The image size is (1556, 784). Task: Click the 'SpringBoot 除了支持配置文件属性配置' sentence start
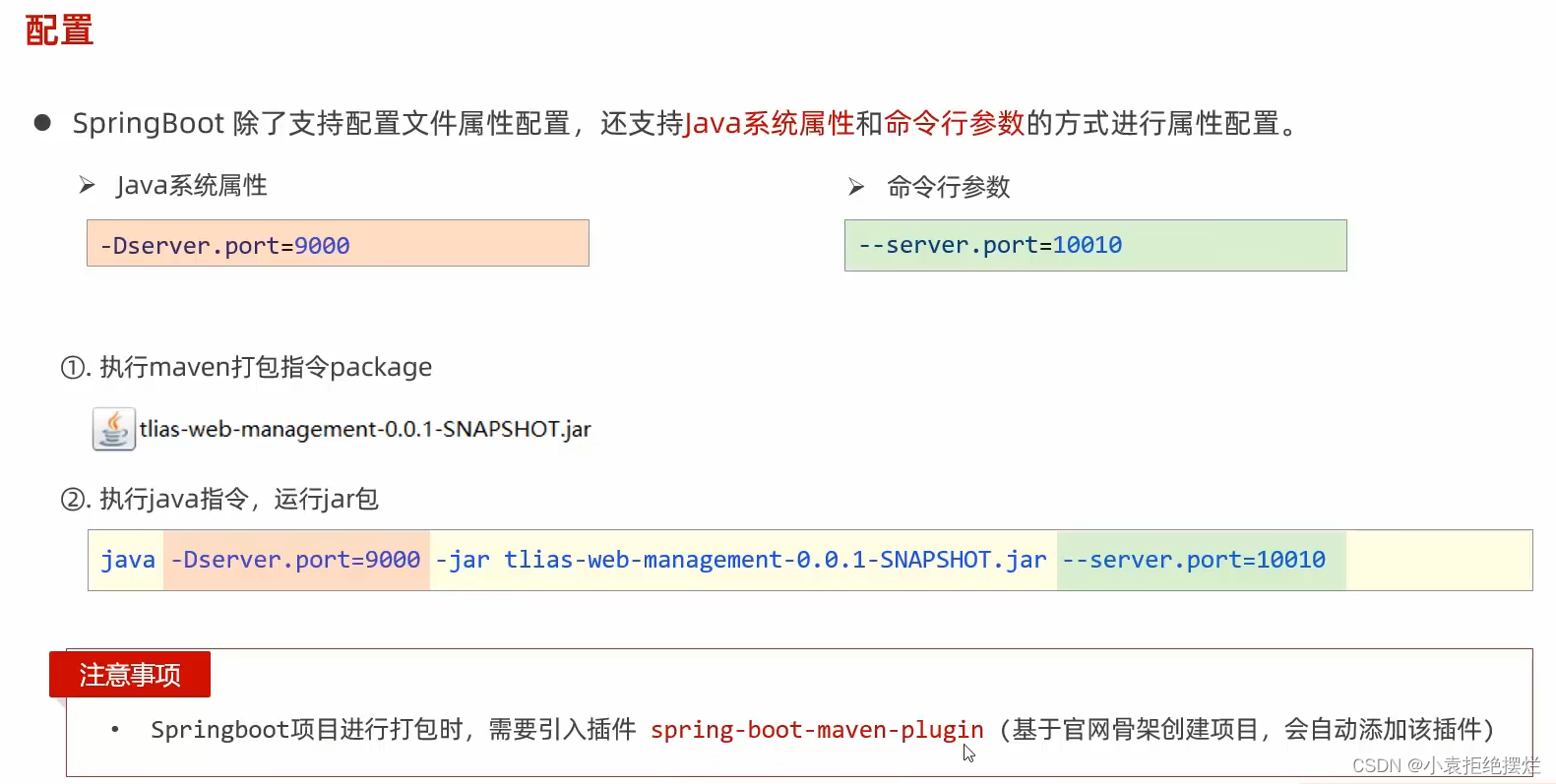click(321, 123)
